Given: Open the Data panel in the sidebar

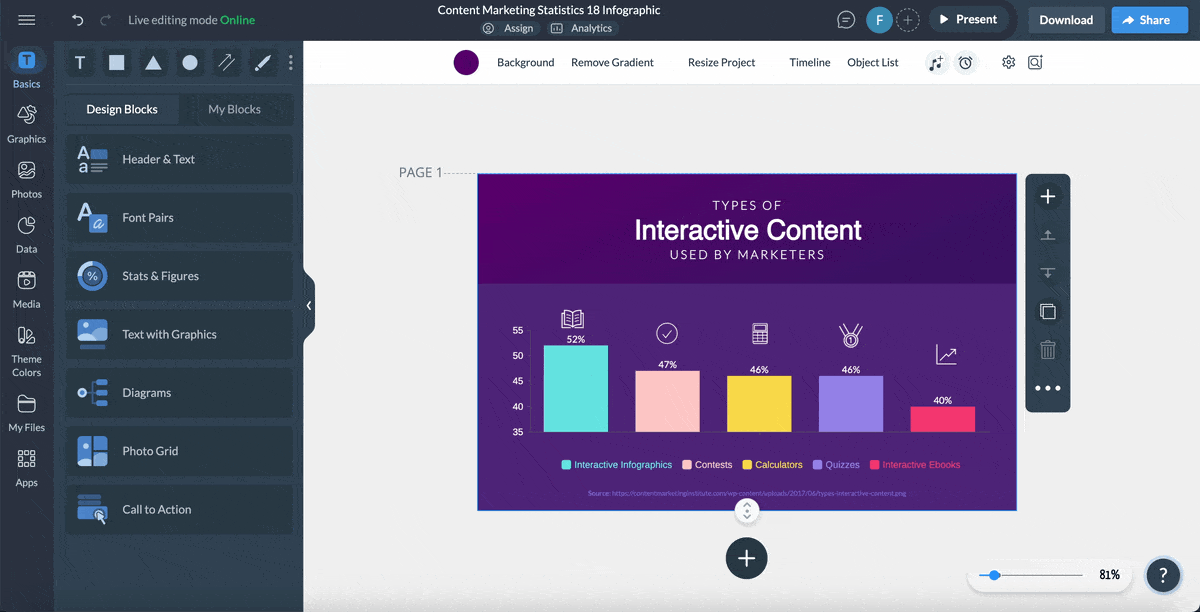Looking at the screenshot, I should [x=26, y=232].
